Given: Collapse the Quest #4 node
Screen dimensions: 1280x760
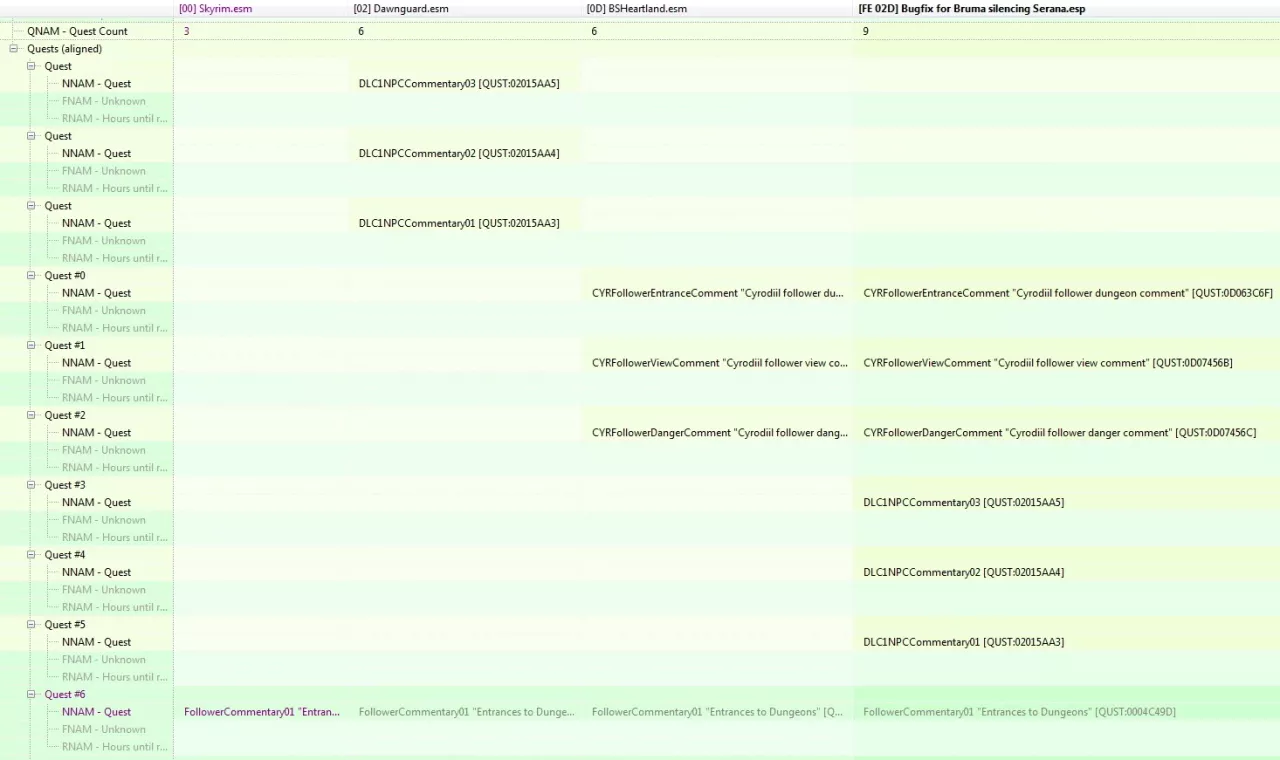Looking at the screenshot, I should point(31,555).
